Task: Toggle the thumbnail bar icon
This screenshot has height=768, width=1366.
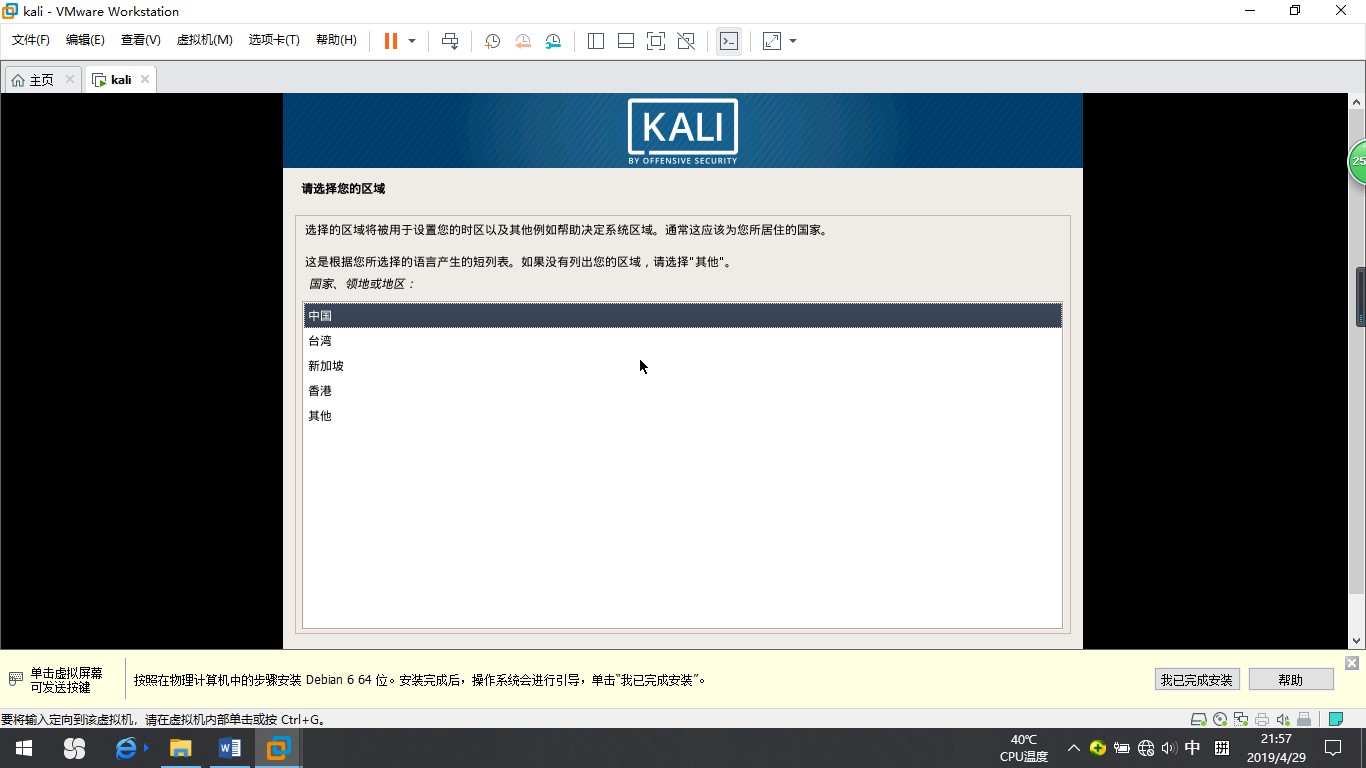Action: click(626, 41)
